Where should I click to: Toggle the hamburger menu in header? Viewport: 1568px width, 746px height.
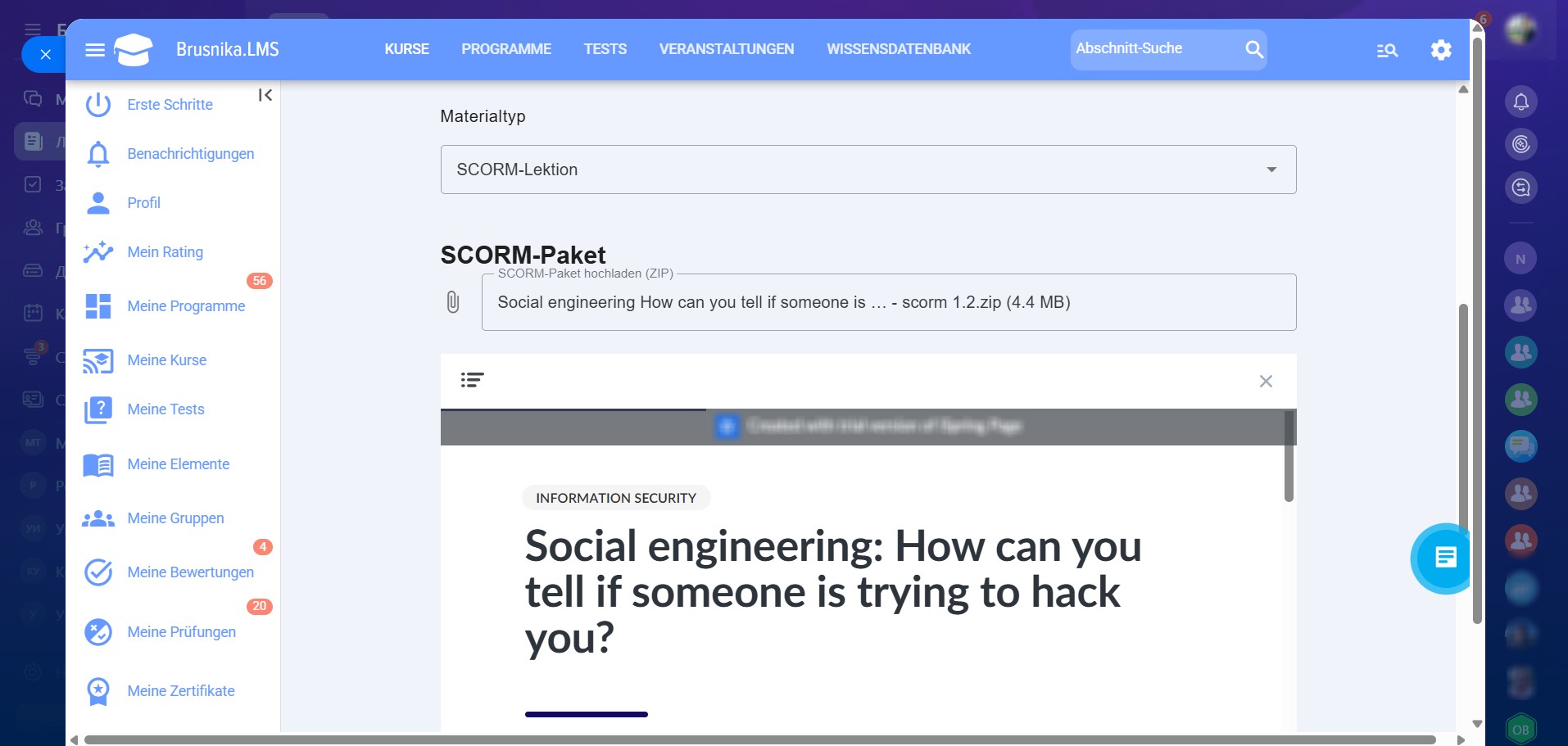(x=95, y=50)
